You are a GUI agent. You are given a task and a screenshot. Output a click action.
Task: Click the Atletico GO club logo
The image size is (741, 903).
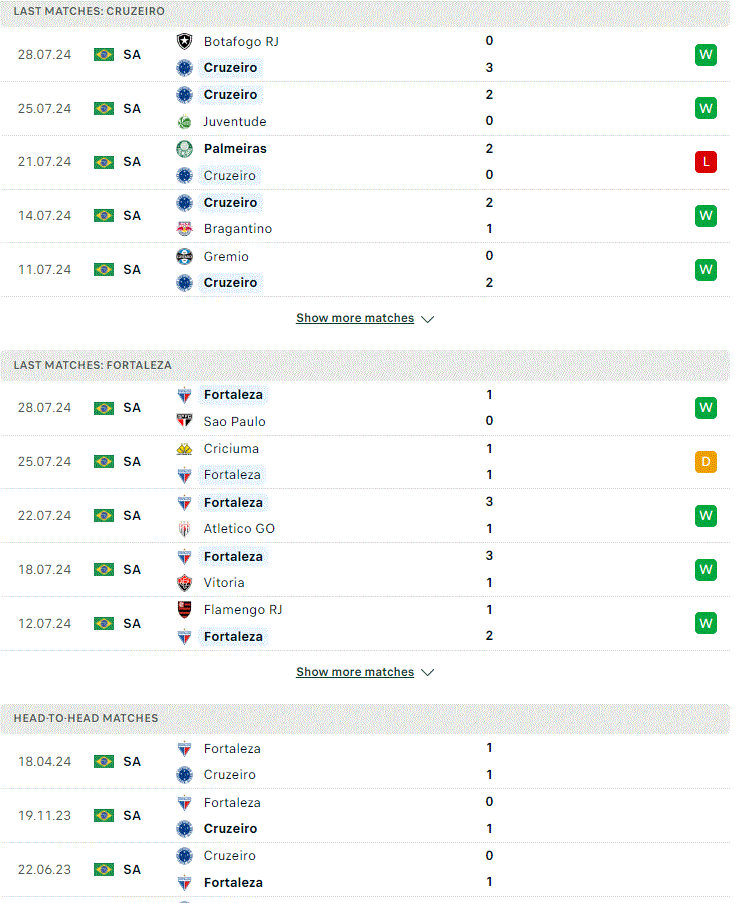[x=184, y=529]
